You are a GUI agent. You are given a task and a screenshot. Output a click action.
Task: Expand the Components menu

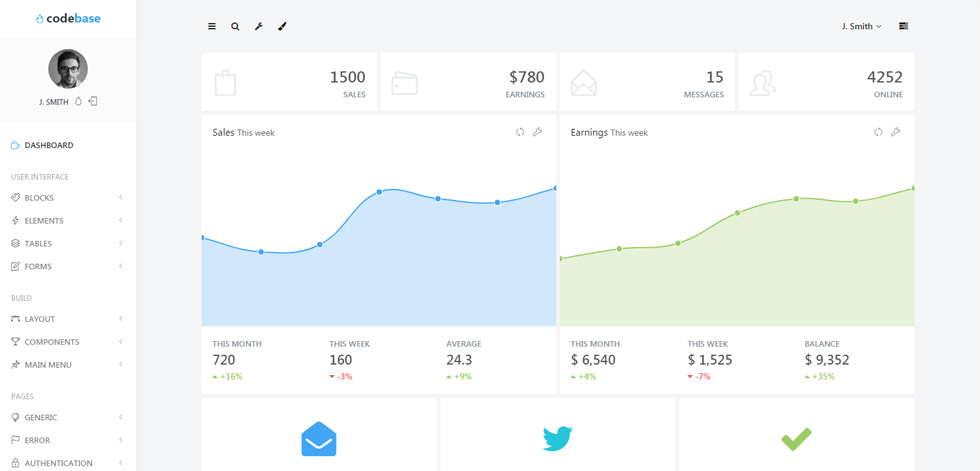68,342
